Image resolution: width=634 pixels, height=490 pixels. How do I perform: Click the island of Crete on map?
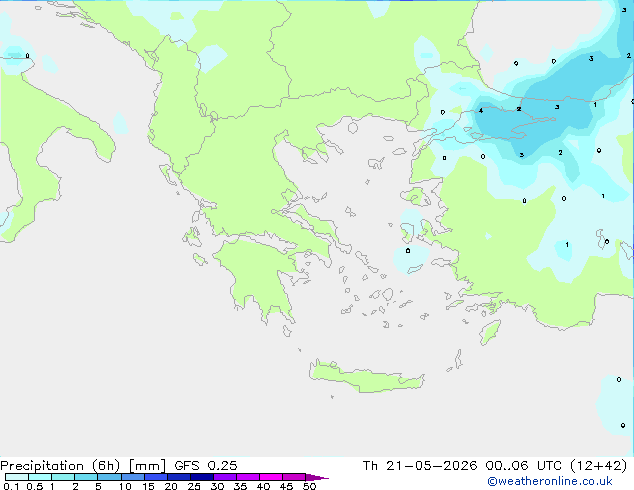pos(367,378)
